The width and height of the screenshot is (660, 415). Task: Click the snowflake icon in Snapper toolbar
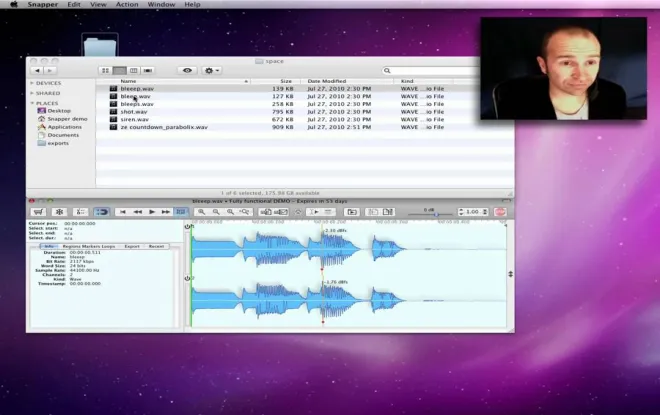pyautogui.click(x=59, y=212)
